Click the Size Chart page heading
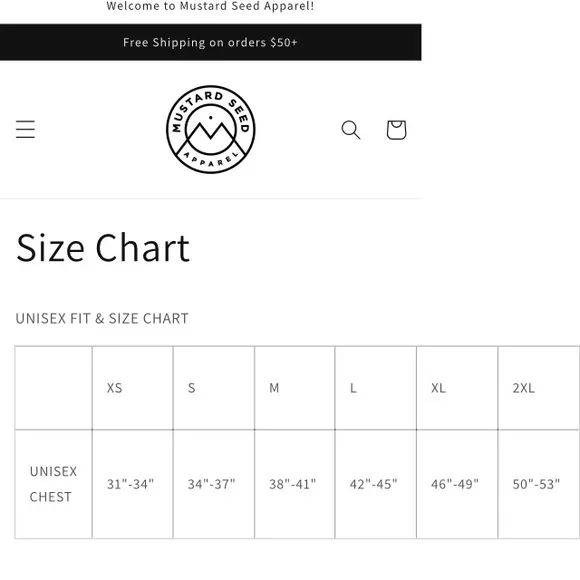Image resolution: width=580 pixels, height=580 pixels. pos(103,248)
